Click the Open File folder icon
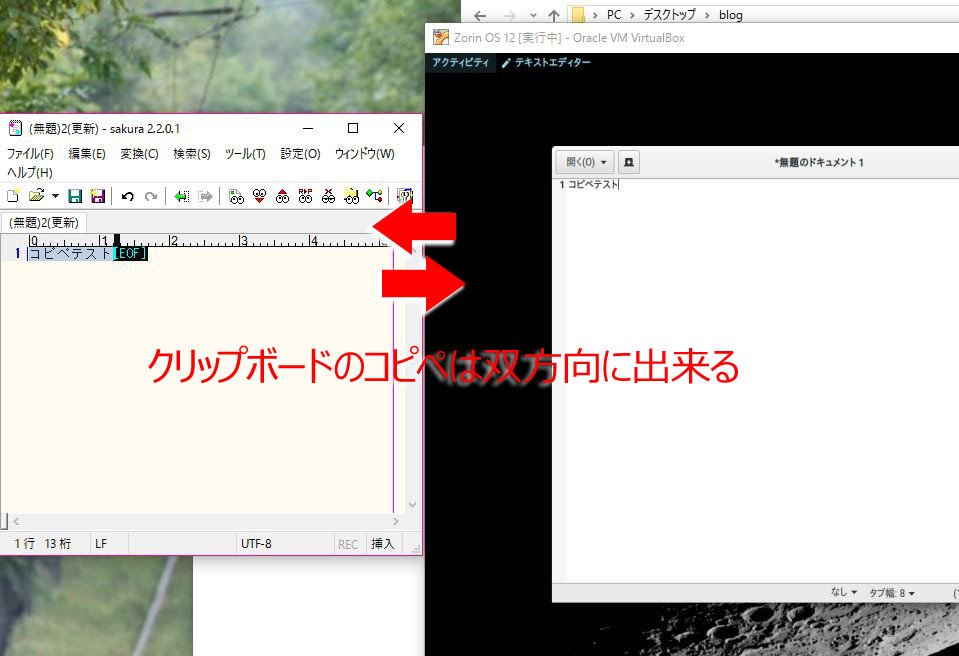This screenshot has height=656, width=959. point(36,196)
